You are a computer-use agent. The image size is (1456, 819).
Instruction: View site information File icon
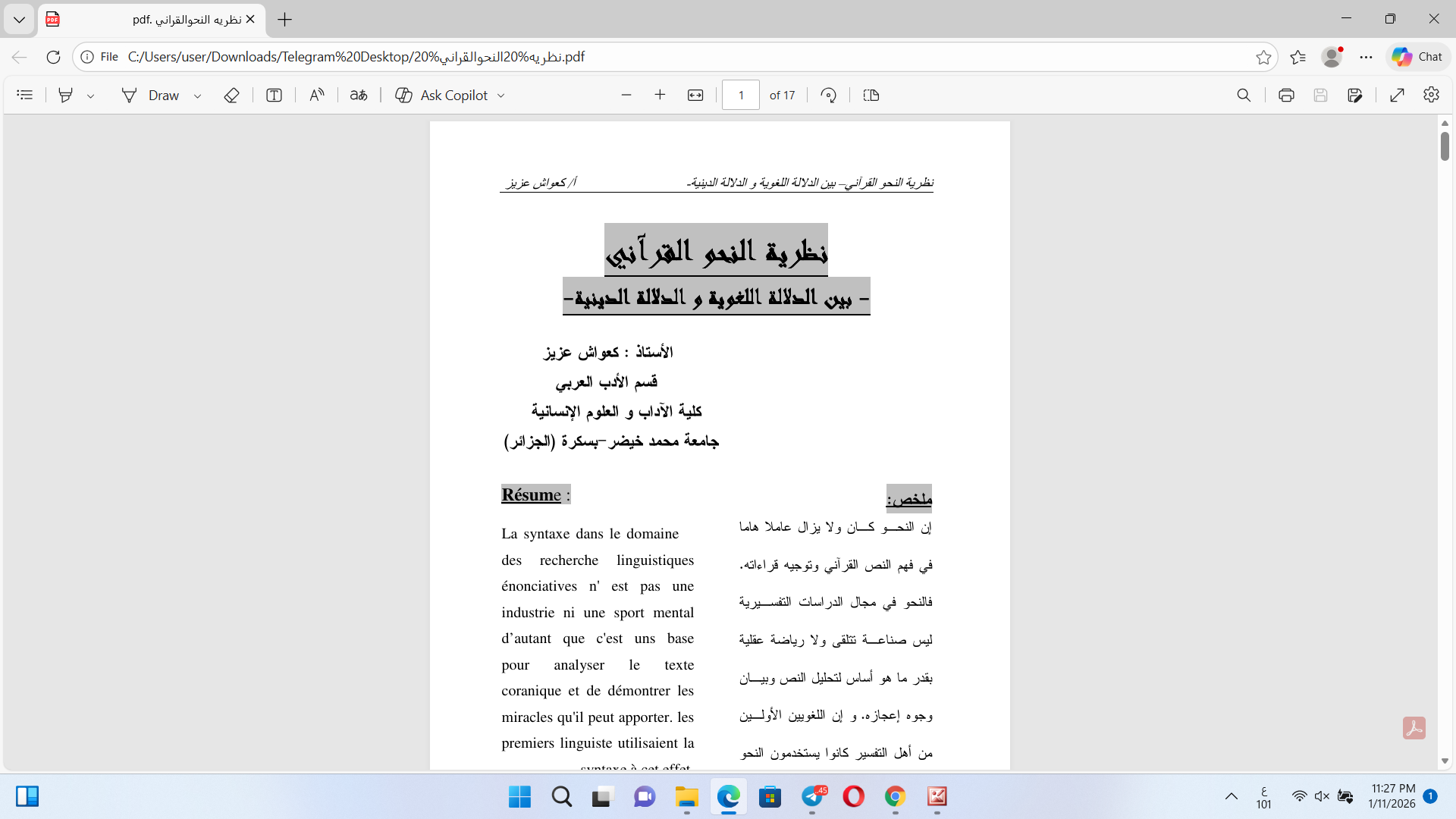[x=99, y=57]
